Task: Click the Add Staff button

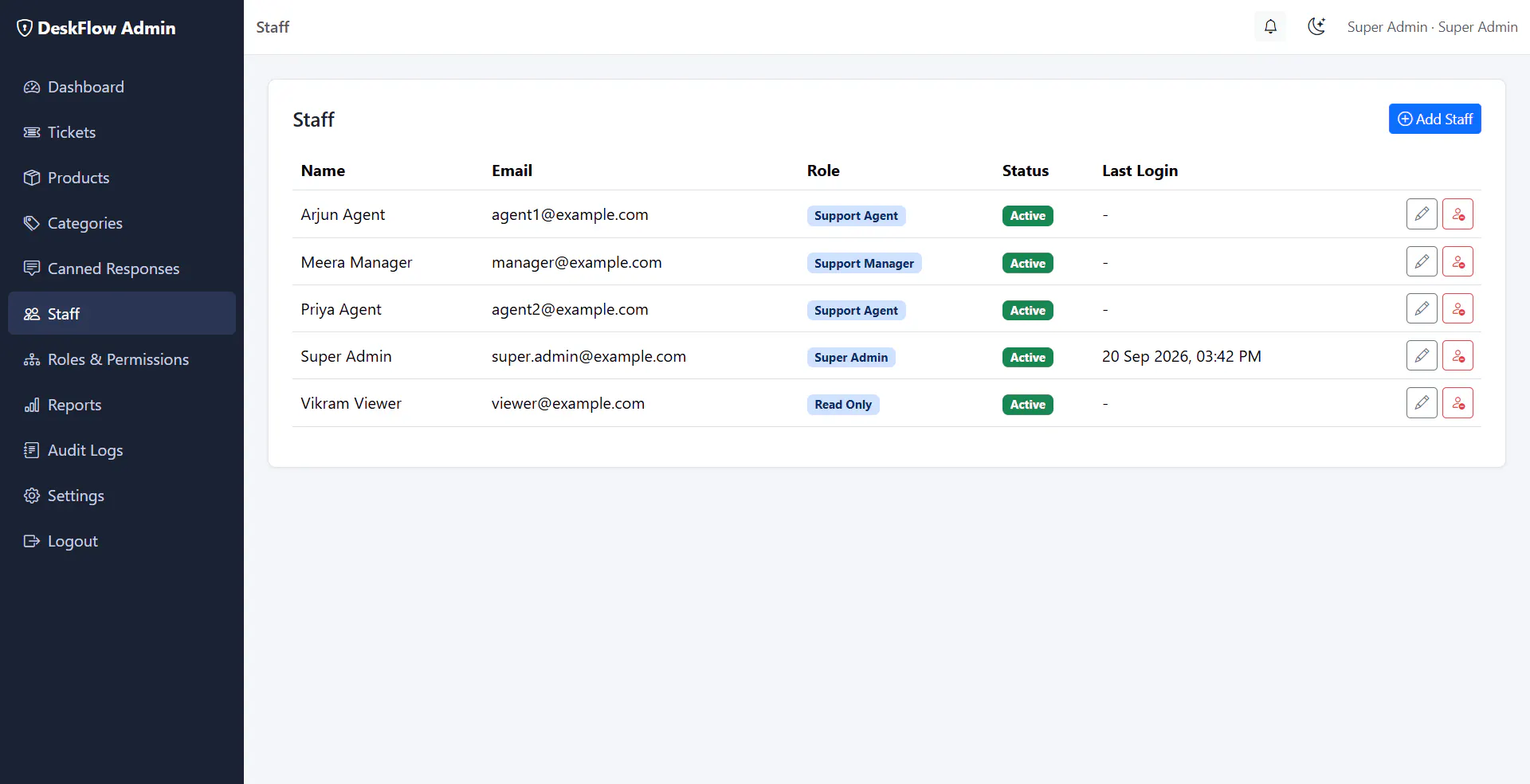Action: pyautogui.click(x=1434, y=119)
